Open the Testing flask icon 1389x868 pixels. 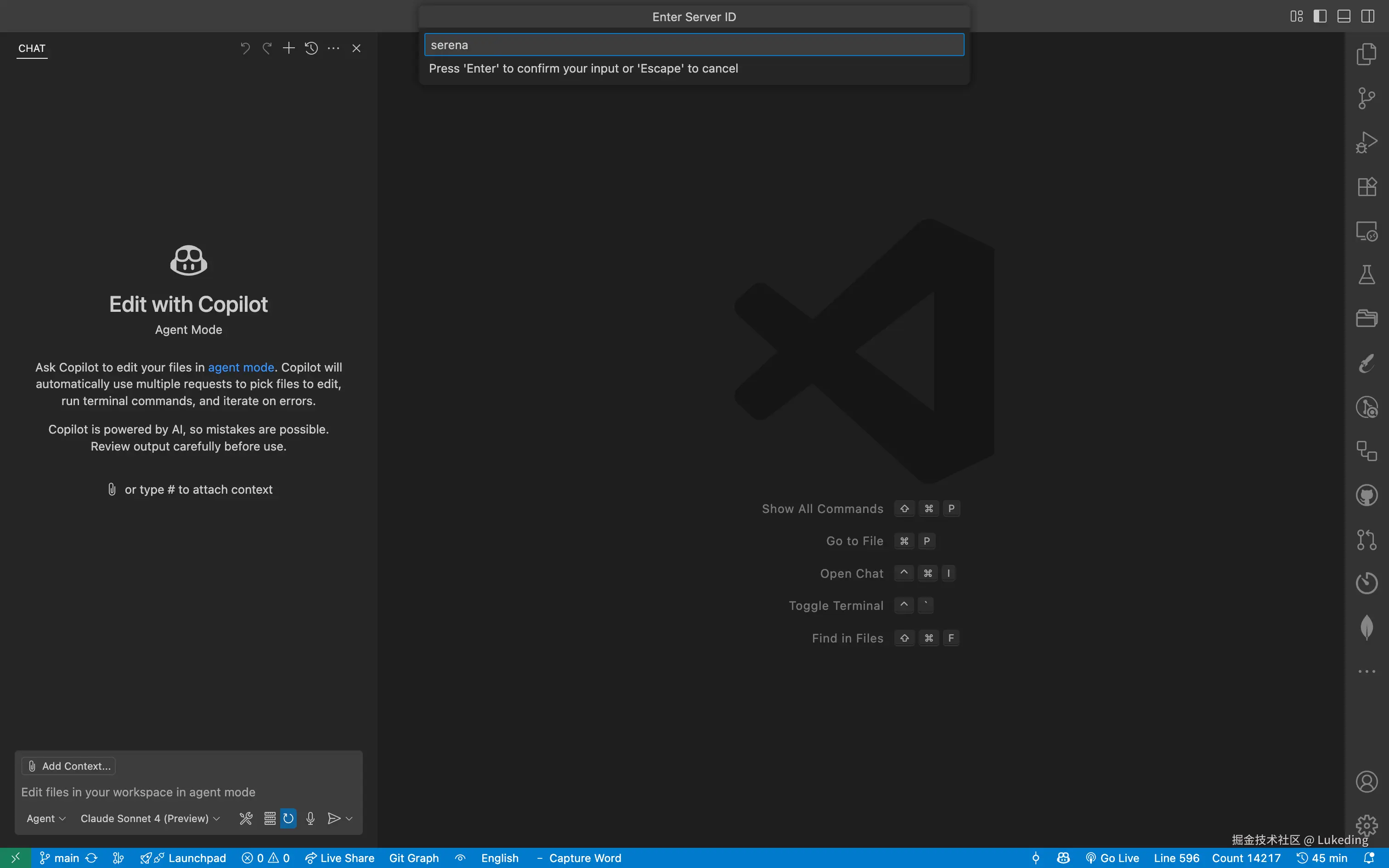coord(1366,275)
